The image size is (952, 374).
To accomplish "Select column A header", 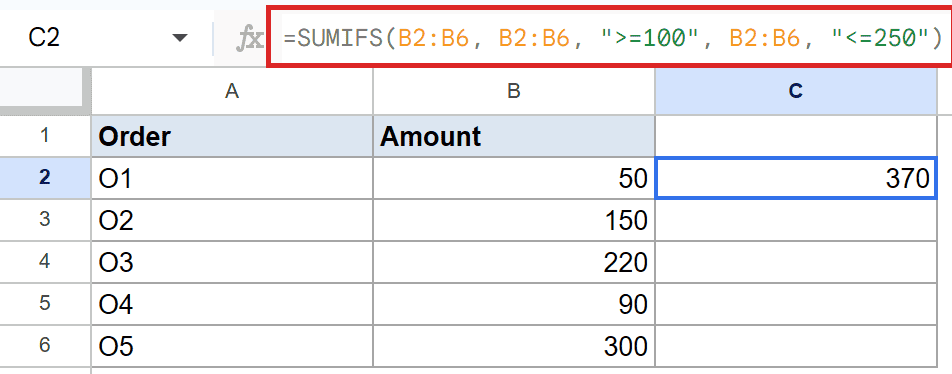I will (232, 91).
